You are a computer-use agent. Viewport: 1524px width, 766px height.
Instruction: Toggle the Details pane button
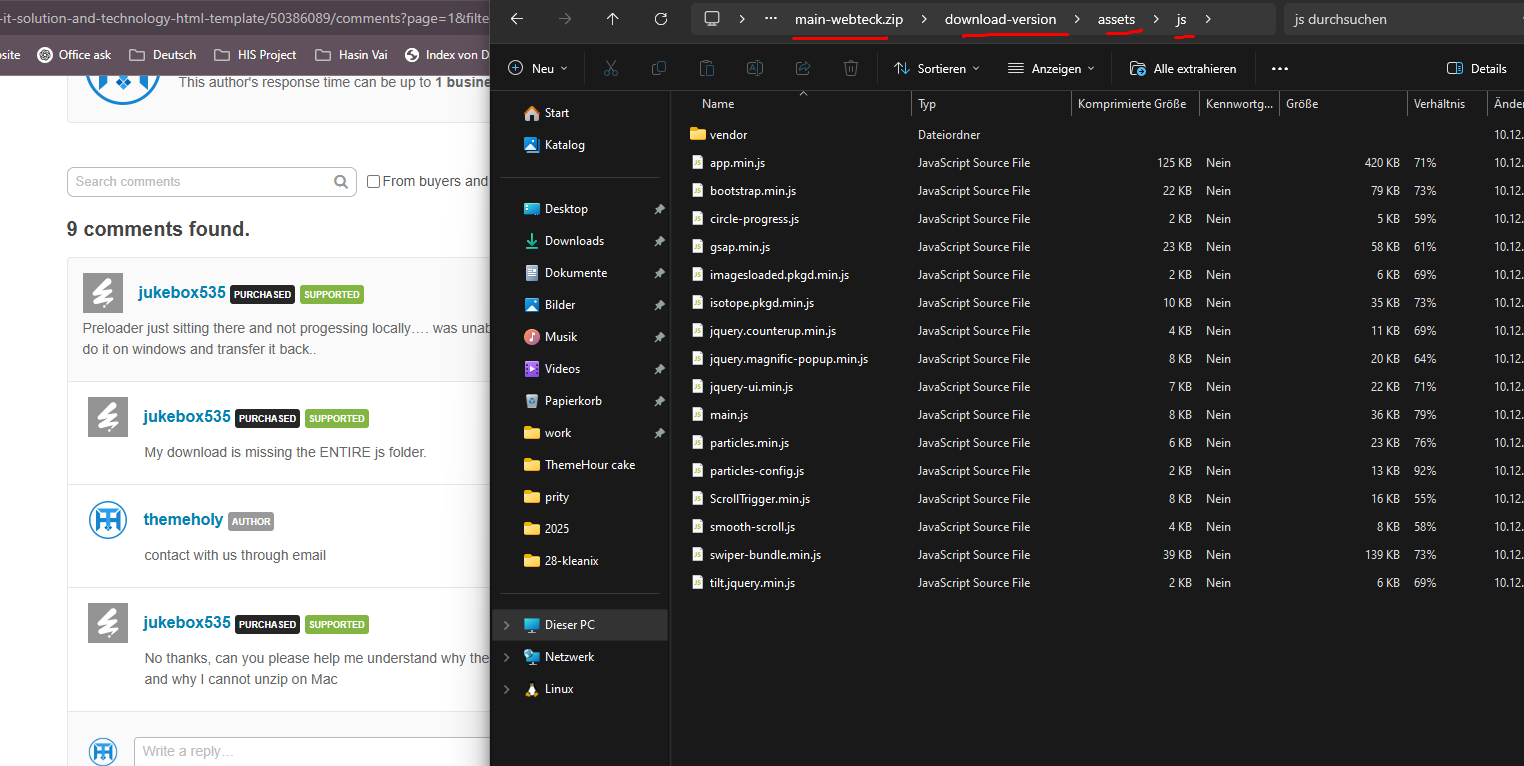click(x=1477, y=68)
